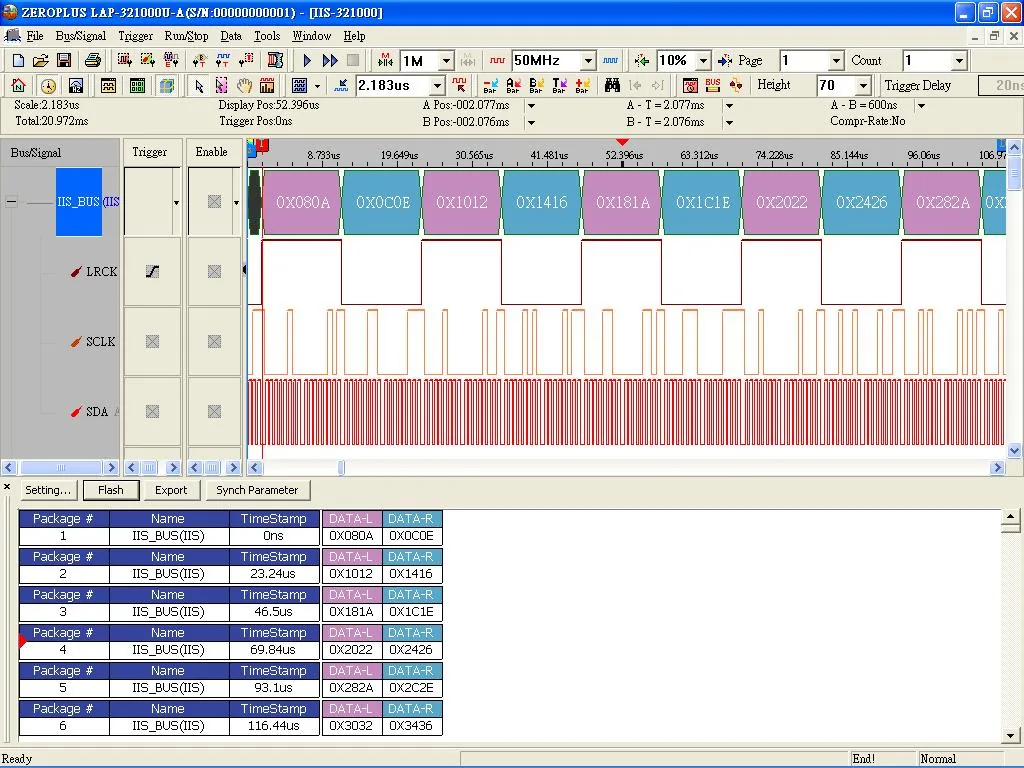The height and width of the screenshot is (768, 1024).
Task: Click the red trigger marker on the time ruler
Action: pos(263,145)
